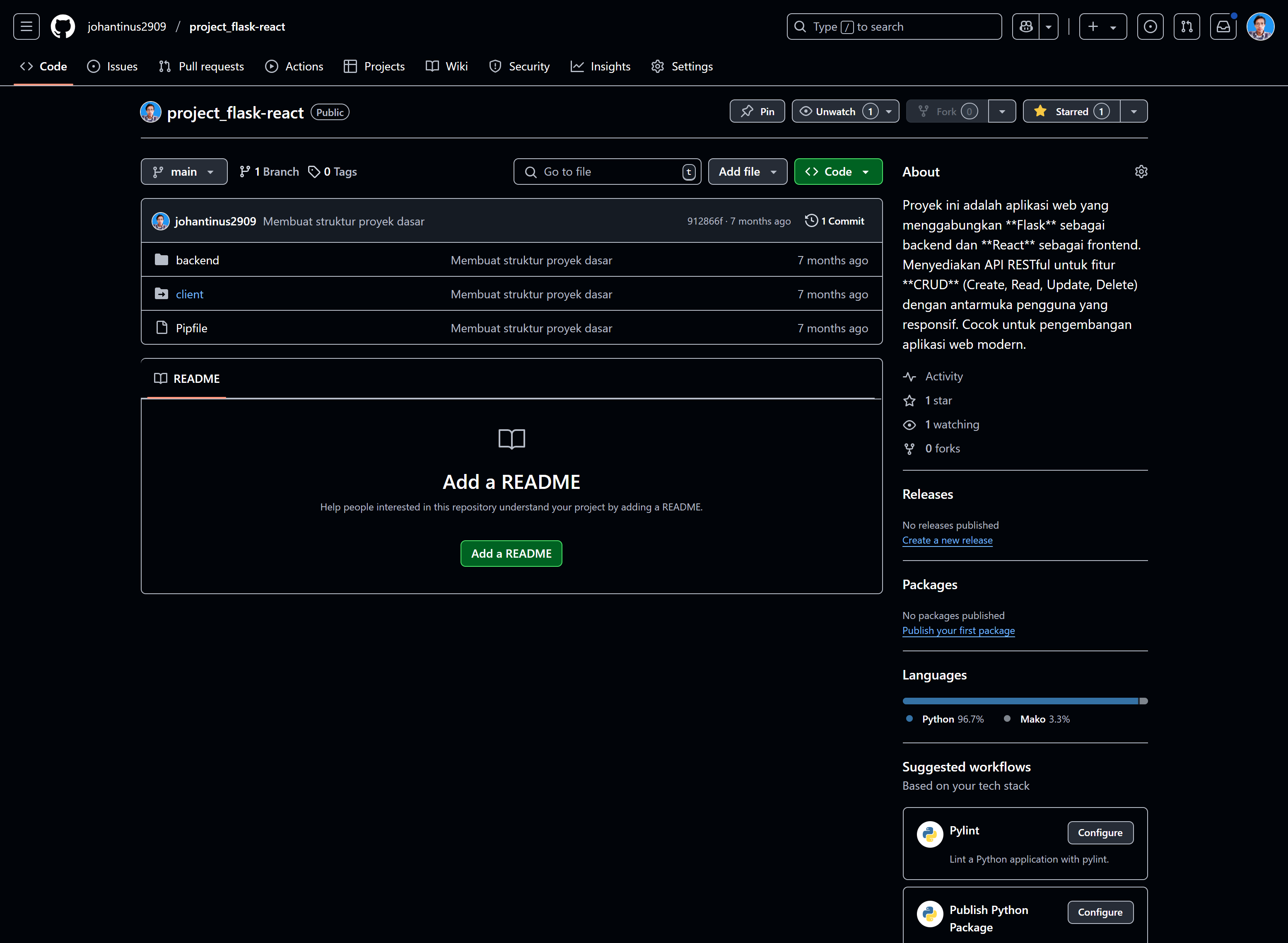The width and height of the screenshot is (1288, 943).
Task: Open user profile avatar menu
Action: tap(1260, 26)
